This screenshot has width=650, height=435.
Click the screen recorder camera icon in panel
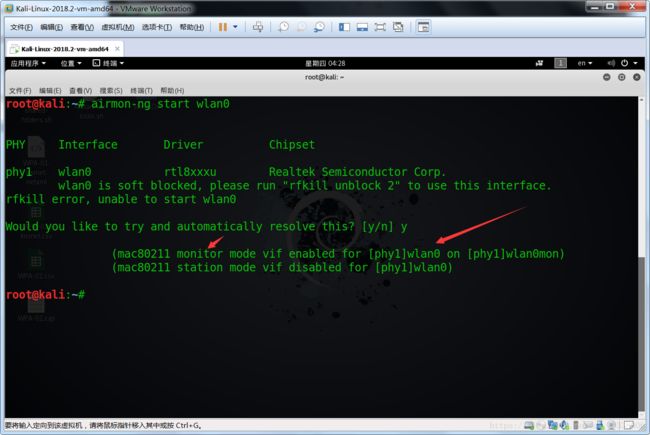click(539, 63)
